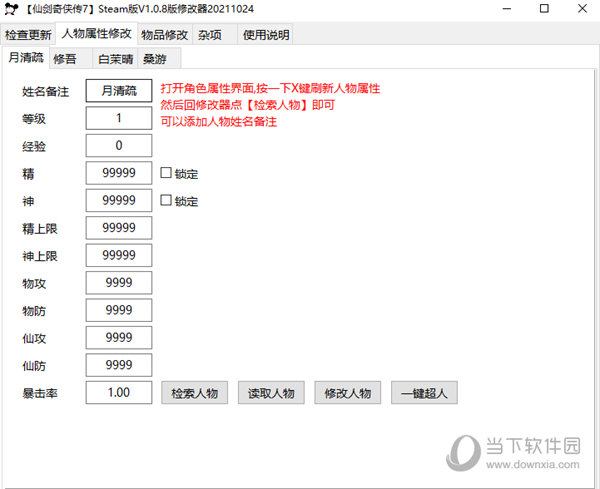Switch to the 白茉晴 character tab
The width and height of the screenshot is (600, 489).
click(115, 59)
